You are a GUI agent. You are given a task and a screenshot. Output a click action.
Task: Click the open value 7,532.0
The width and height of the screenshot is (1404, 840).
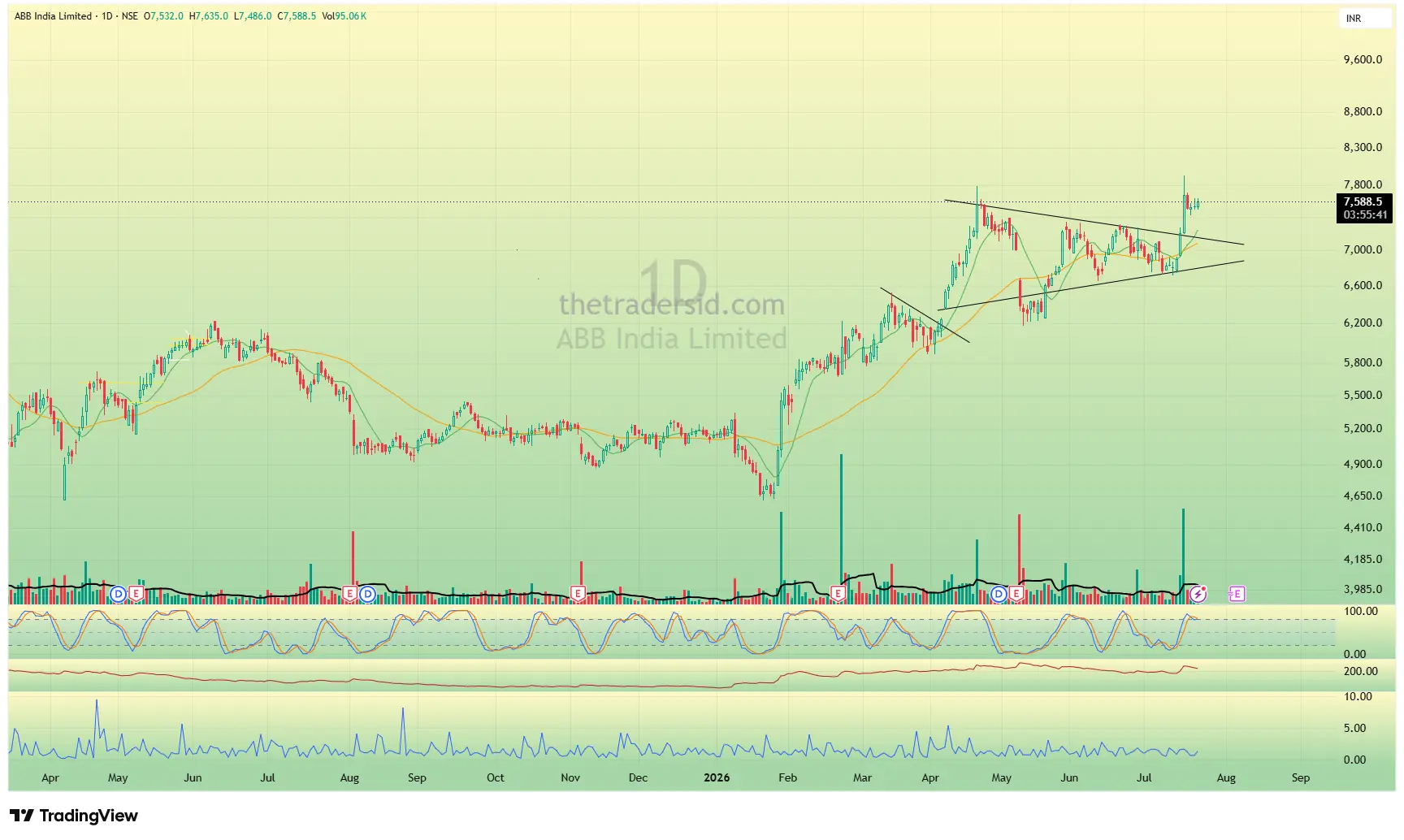(167, 16)
